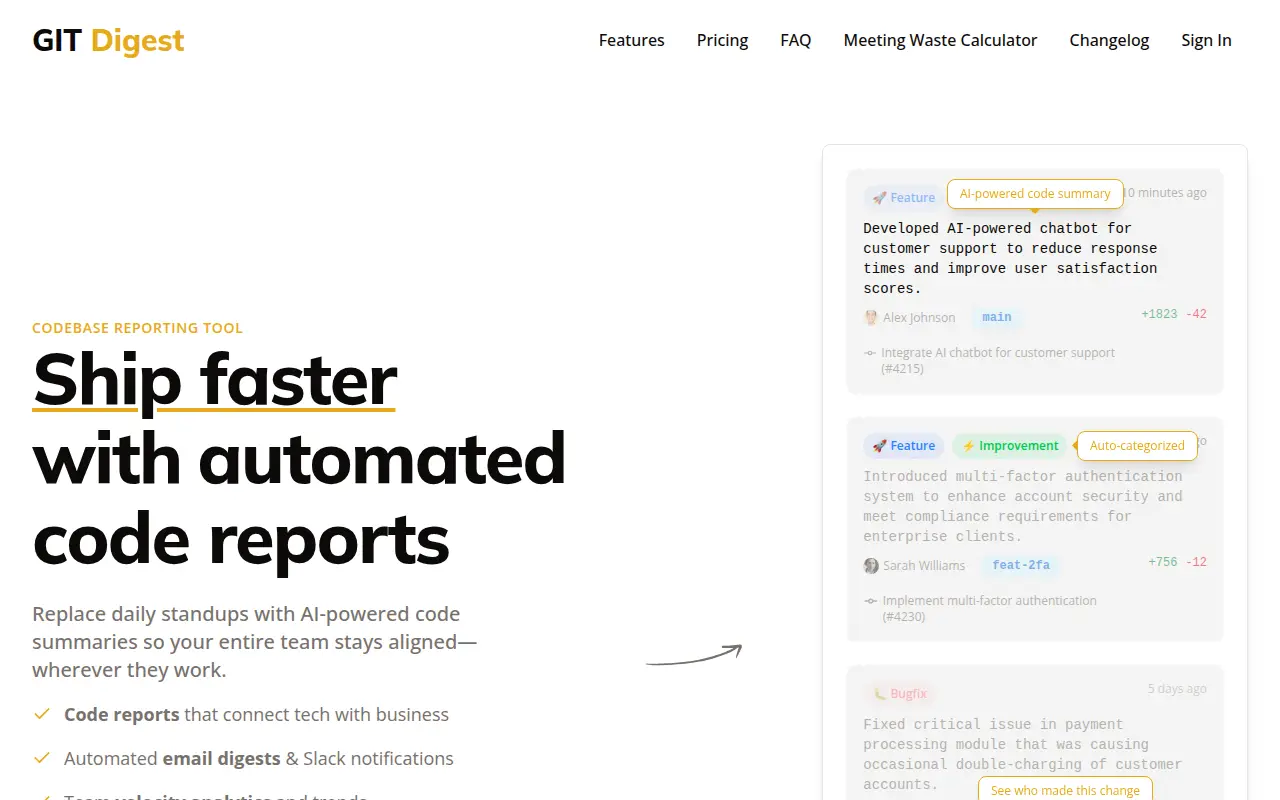Open the Pricing nav item
Screen dimensions: 1280x800
(x=722, y=40)
